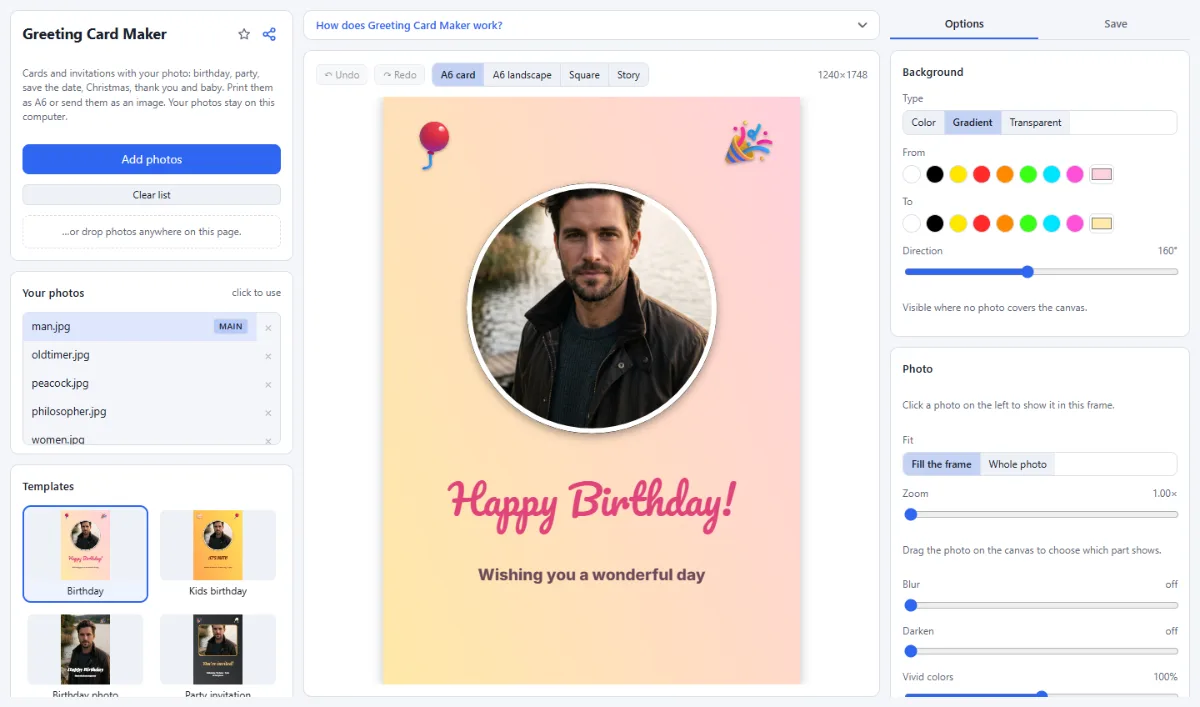
Task: Choose the Birthday photo template
Action: click(85, 655)
